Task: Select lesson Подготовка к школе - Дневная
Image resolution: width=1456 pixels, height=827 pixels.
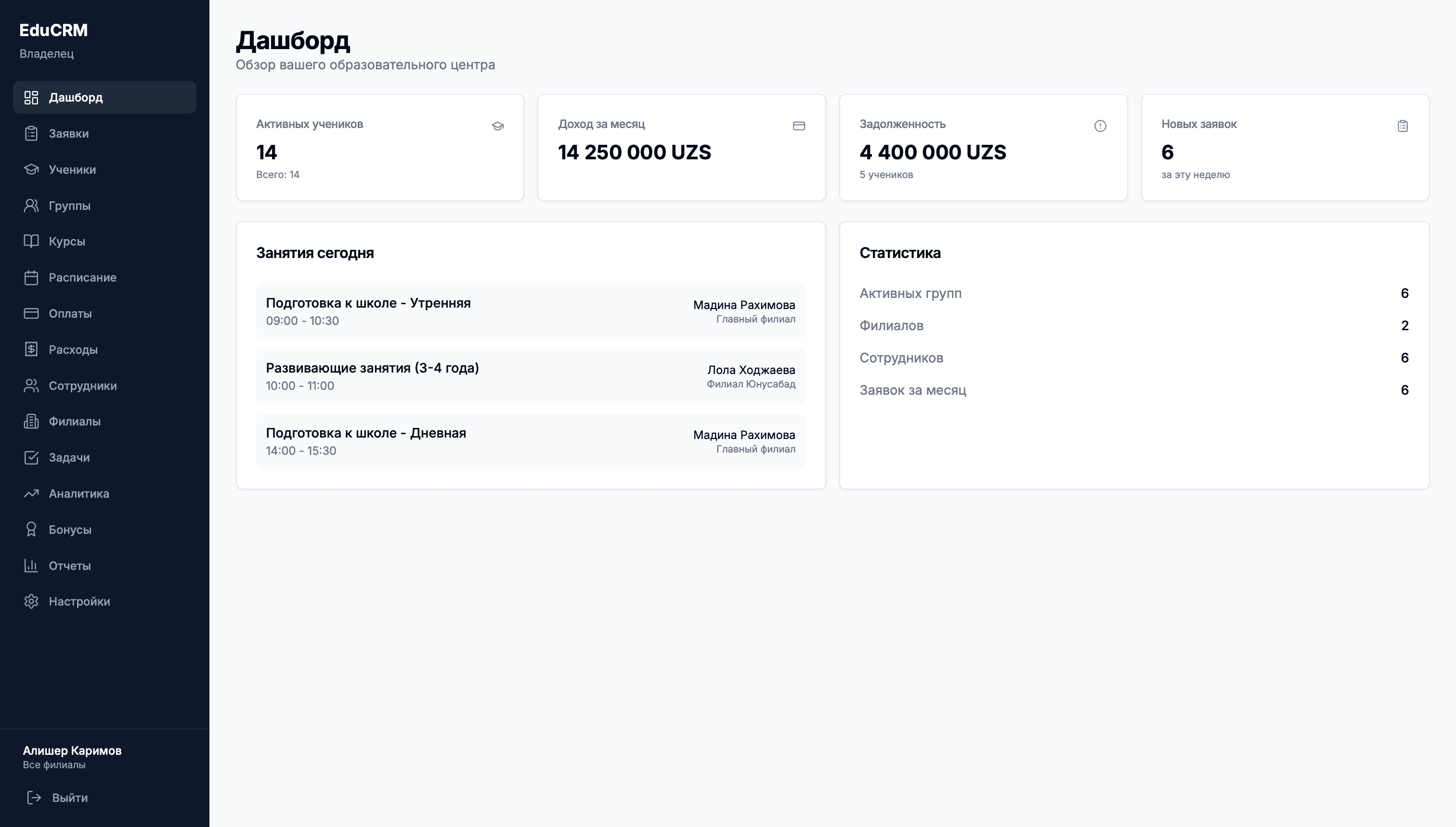Action: click(531, 441)
